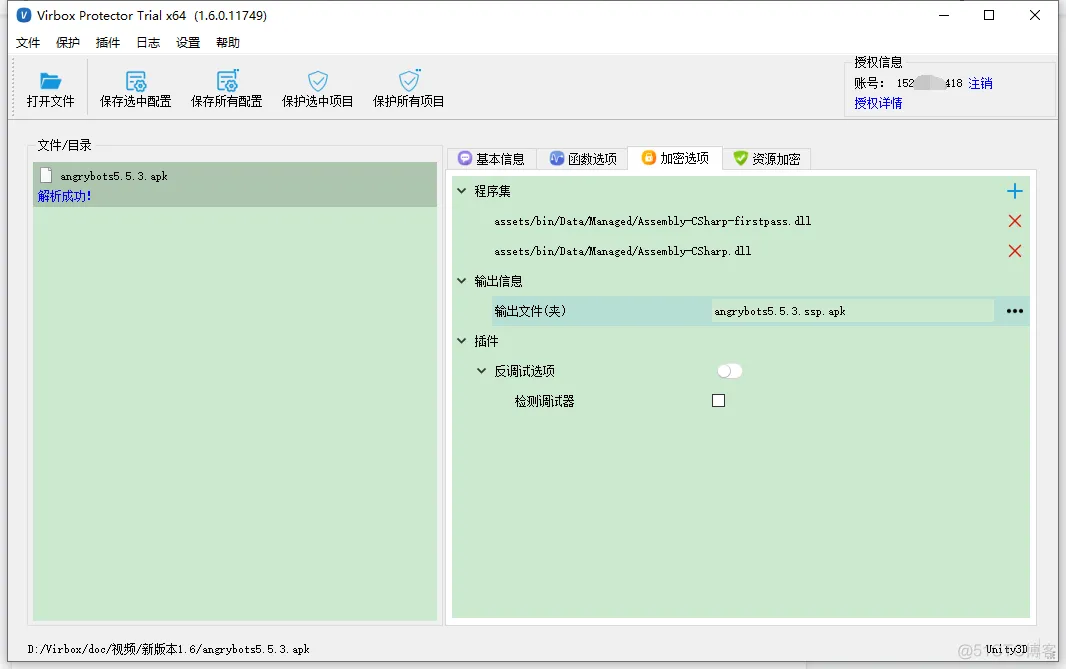This screenshot has width=1066, height=669.
Task: Click the status bar file path D:/Virbox/doc
Action: click(x=169, y=649)
